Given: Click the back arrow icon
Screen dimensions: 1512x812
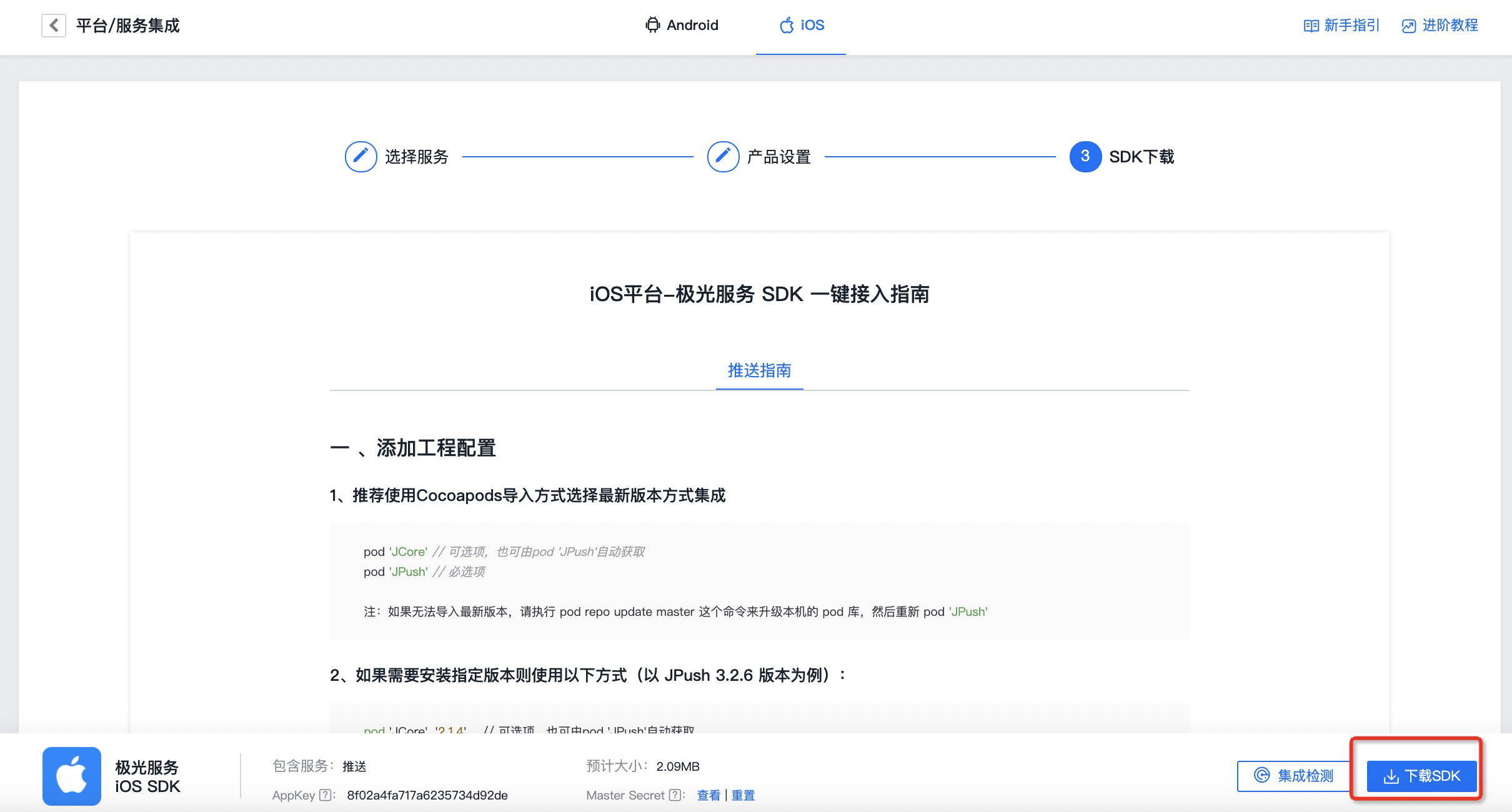Looking at the screenshot, I should [x=54, y=26].
